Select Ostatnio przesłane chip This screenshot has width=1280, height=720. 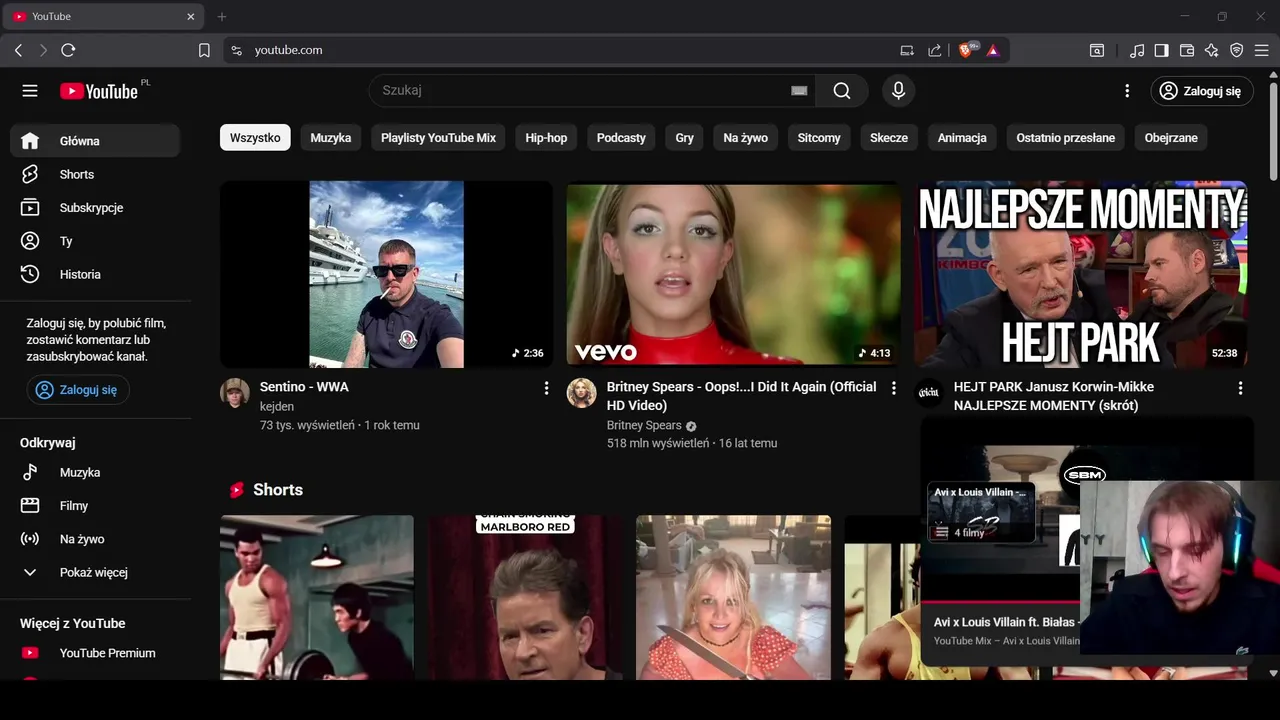click(1066, 138)
